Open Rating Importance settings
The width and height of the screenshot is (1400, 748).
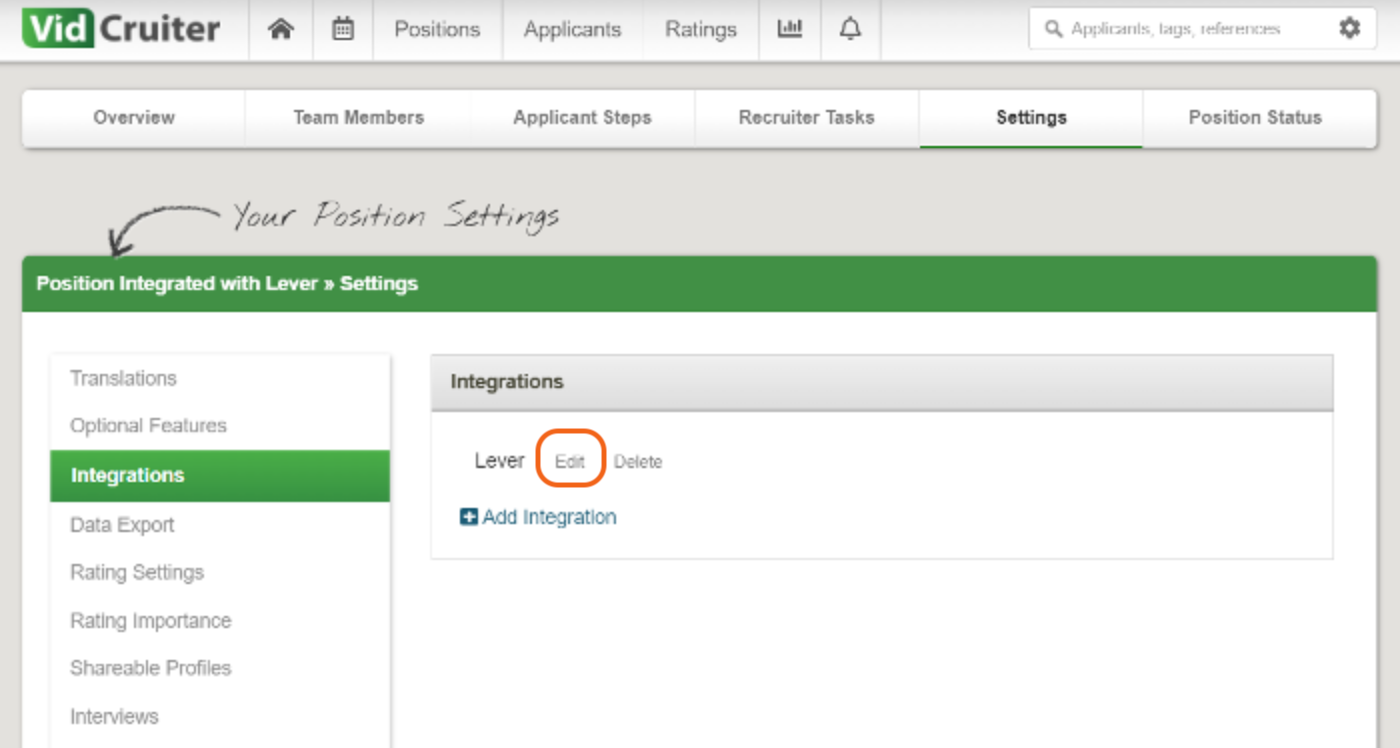click(x=150, y=620)
